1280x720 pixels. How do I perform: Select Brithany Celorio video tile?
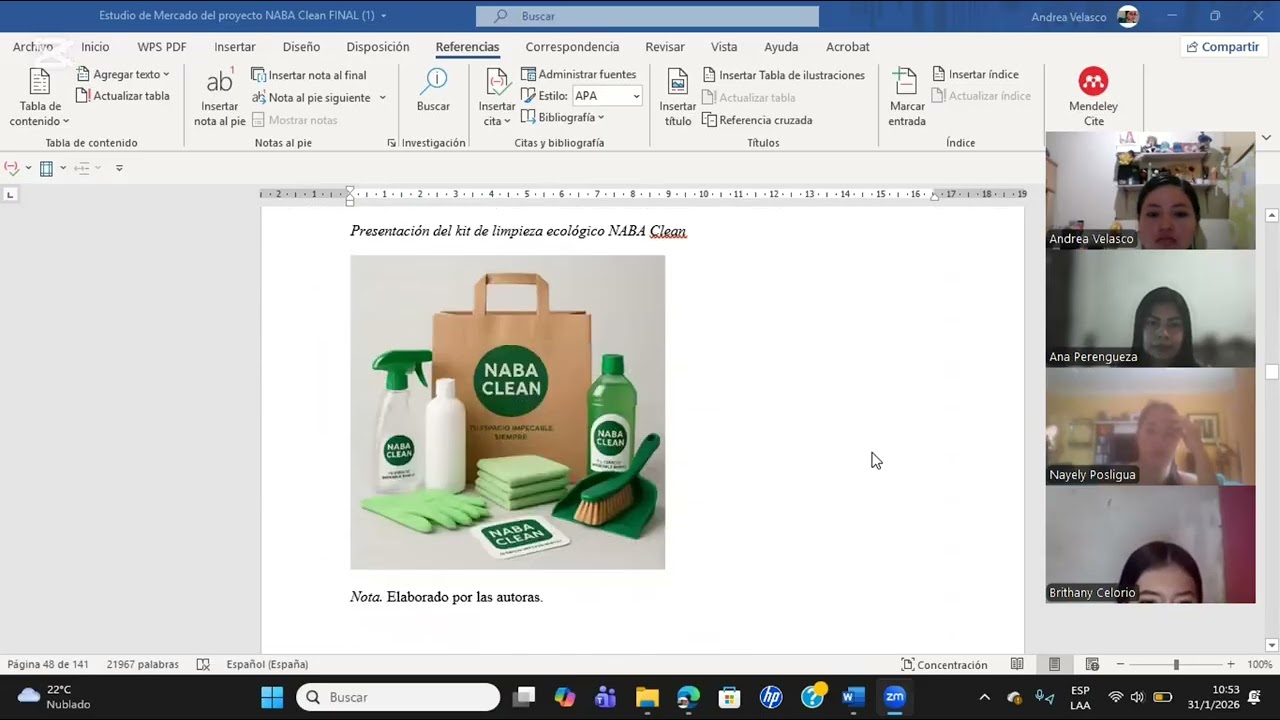tap(1150, 545)
